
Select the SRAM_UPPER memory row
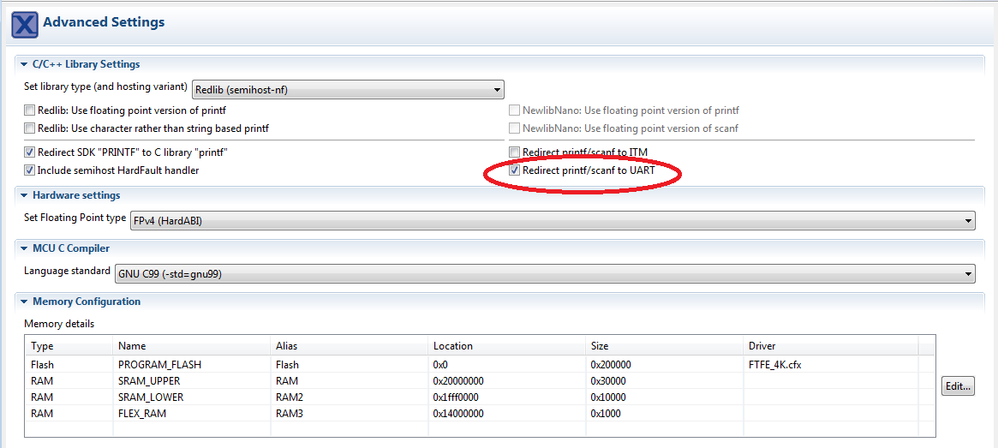coord(480,381)
